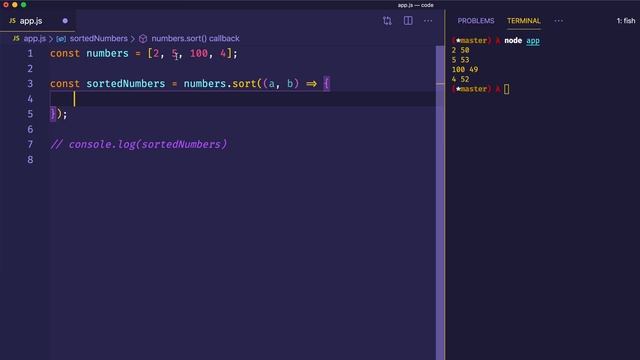Click numbers.sort() callback breadcrumb item
This screenshot has height=360, width=640.
point(196,38)
